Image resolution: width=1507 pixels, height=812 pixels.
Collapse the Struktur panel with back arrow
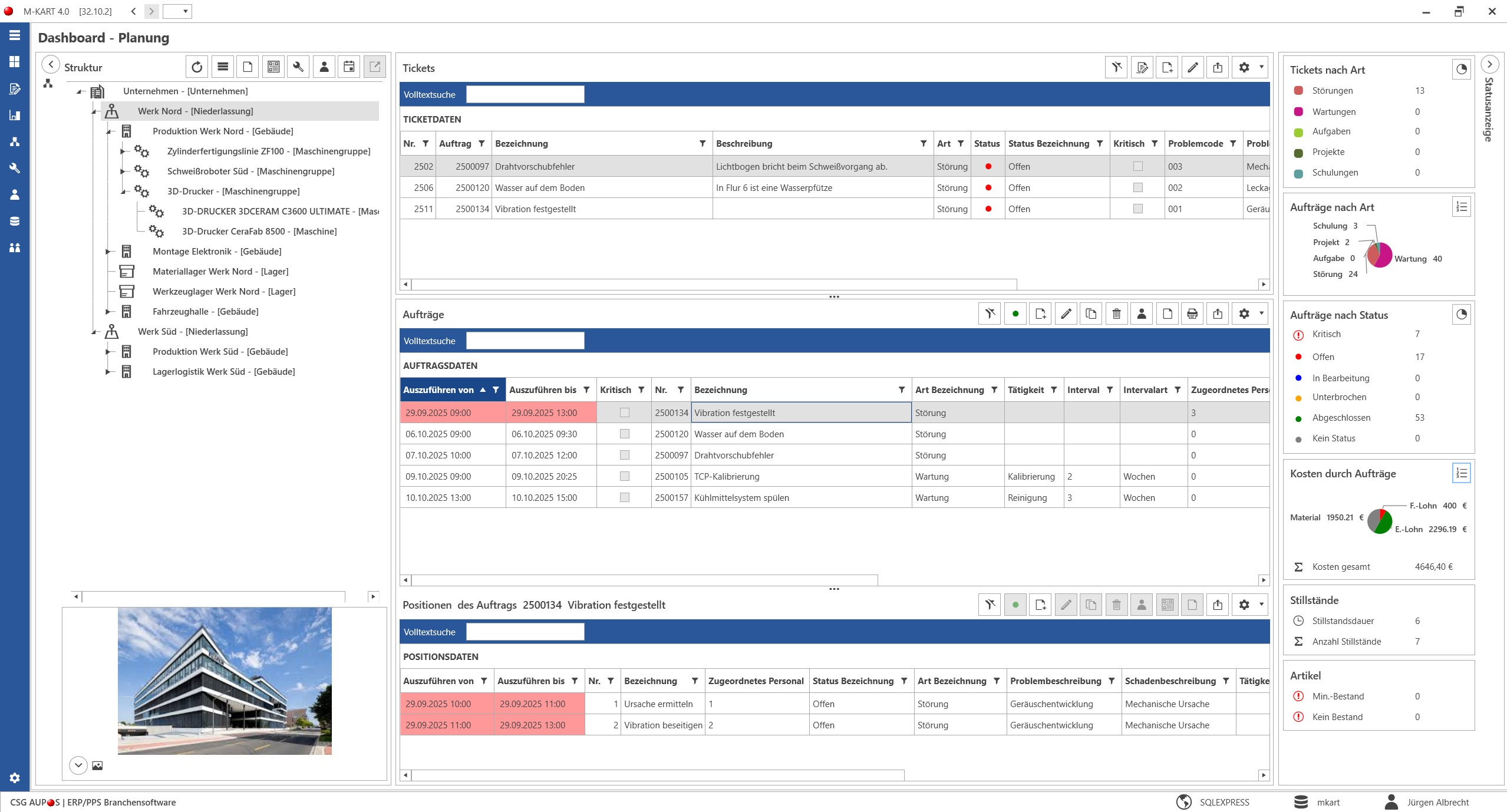(x=51, y=65)
